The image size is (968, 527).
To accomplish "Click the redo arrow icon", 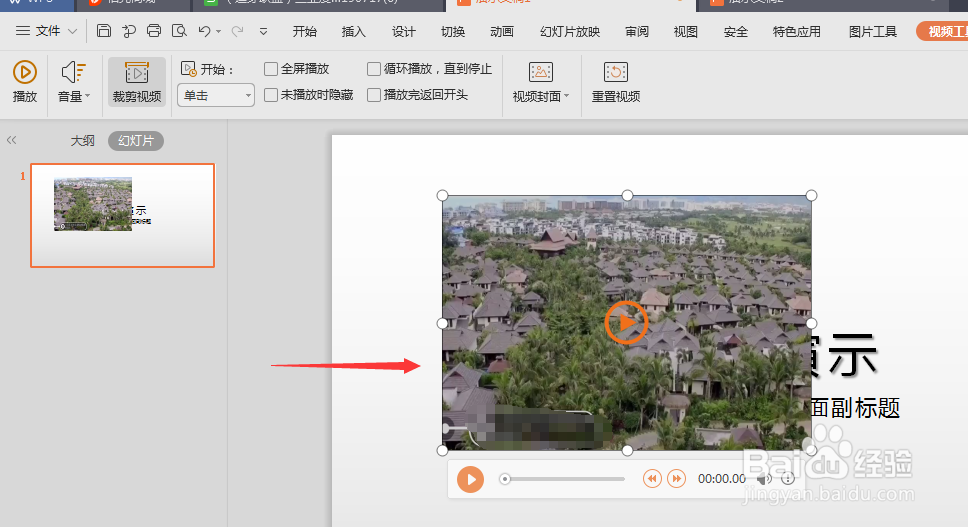I will [237, 31].
